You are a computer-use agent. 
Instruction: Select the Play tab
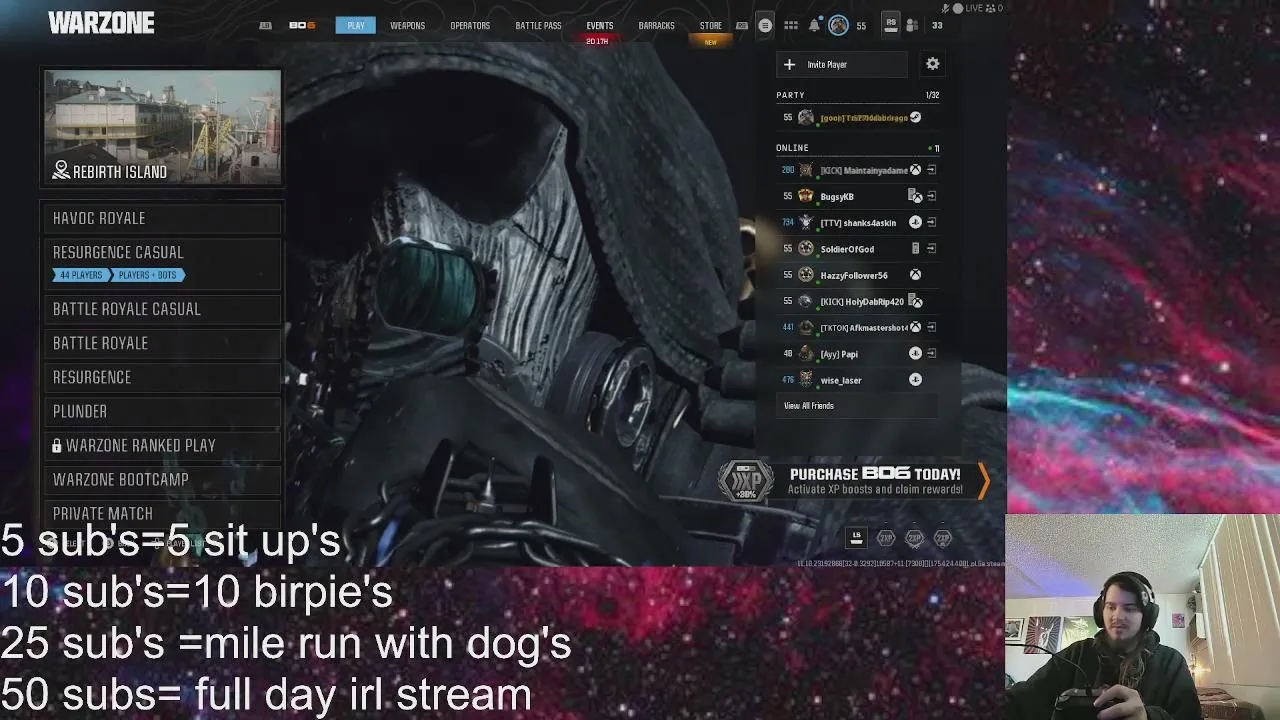356,25
